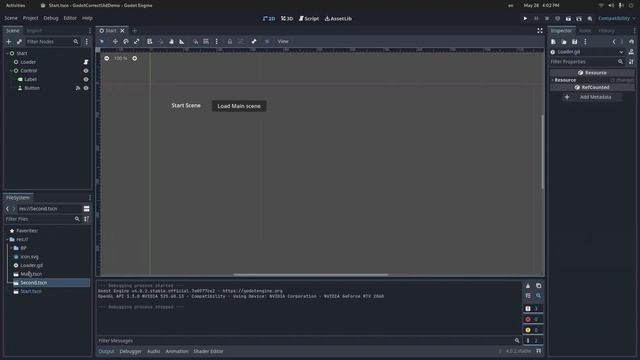Run the project with play button
Screen dimensions: 640x360
(x=525, y=18)
